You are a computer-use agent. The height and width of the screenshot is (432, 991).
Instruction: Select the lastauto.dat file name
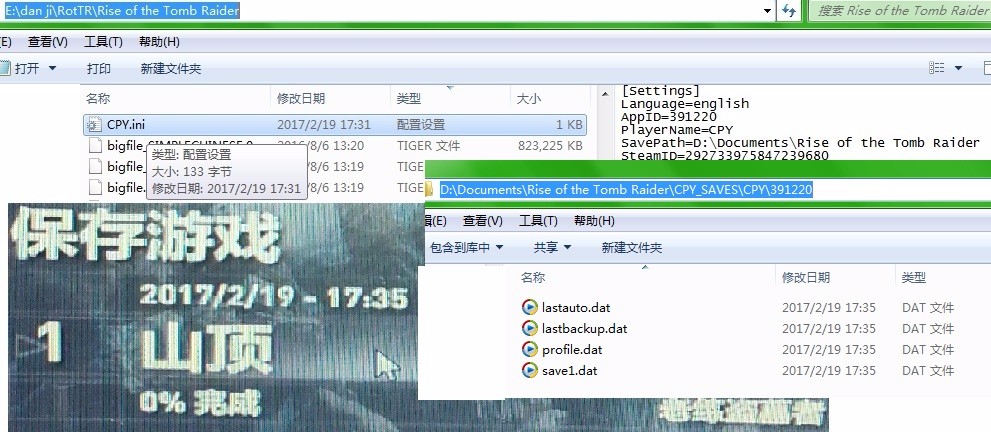point(576,308)
